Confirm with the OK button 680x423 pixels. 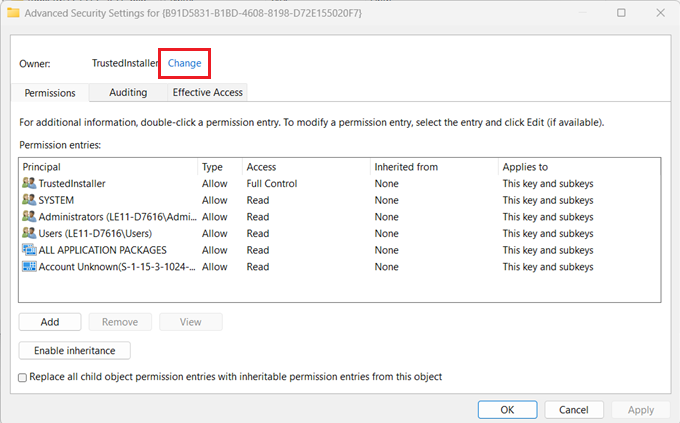[x=507, y=410]
